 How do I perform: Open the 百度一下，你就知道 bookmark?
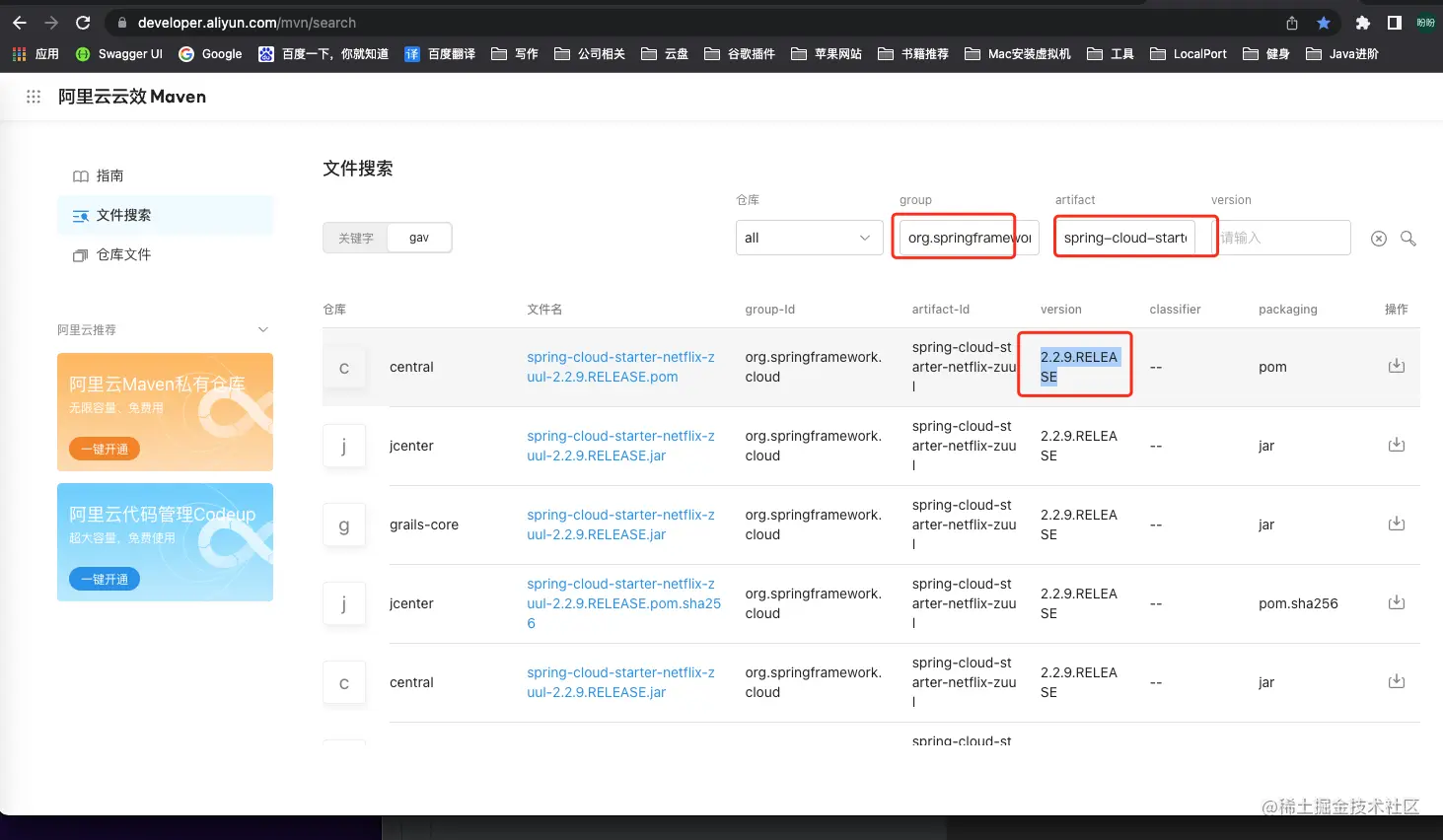[x=324, y=54]
